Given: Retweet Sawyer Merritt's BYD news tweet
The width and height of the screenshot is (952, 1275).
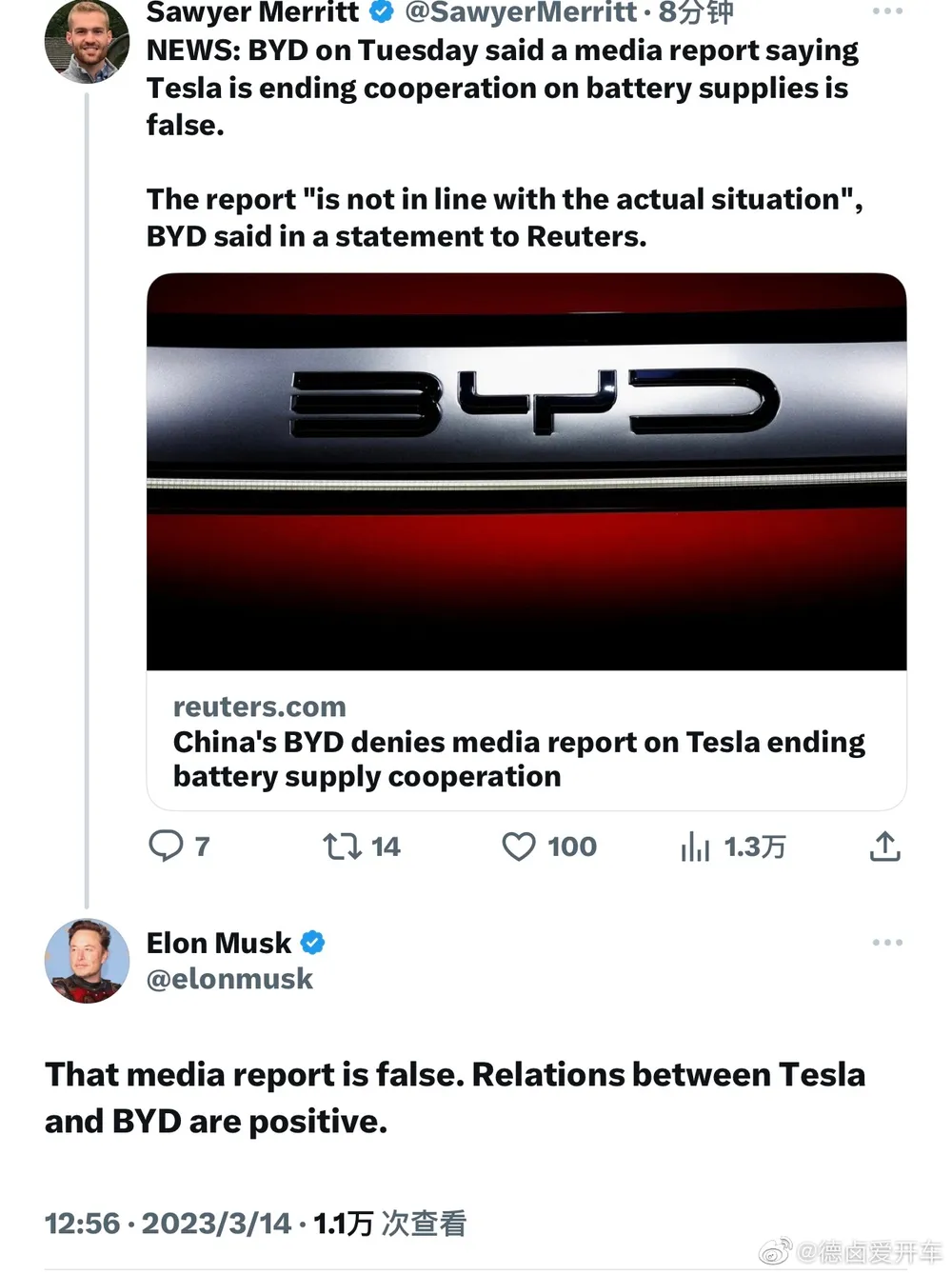Looking at the screenshot, I should tap(361, 846).
